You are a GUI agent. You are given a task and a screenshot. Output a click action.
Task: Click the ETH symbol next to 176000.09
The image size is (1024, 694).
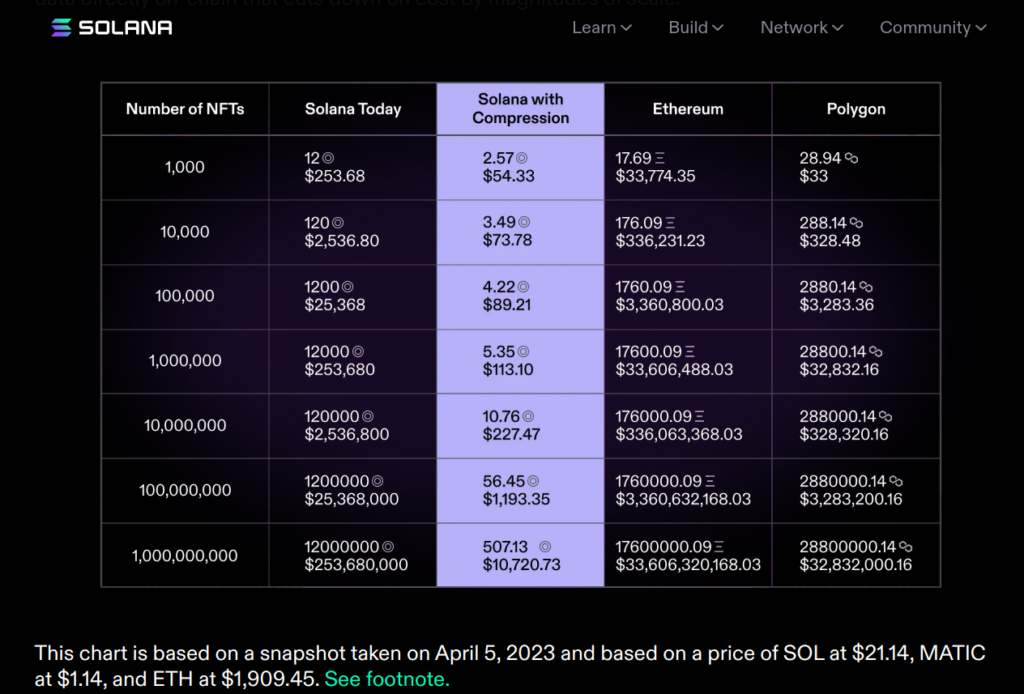[x=699, y=416]
